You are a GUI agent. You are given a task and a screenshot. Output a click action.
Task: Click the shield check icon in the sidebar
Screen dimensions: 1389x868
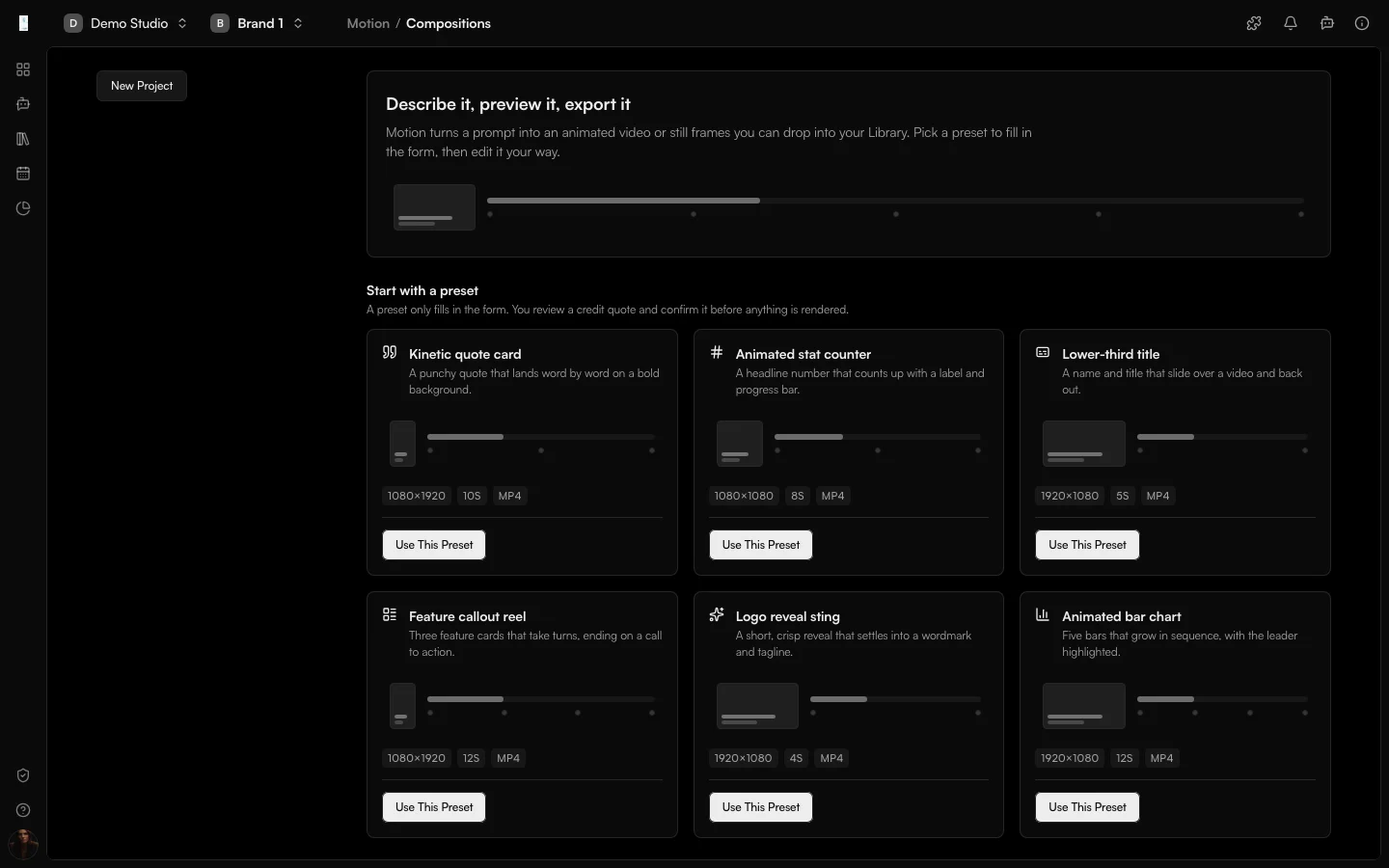point(23,775)
